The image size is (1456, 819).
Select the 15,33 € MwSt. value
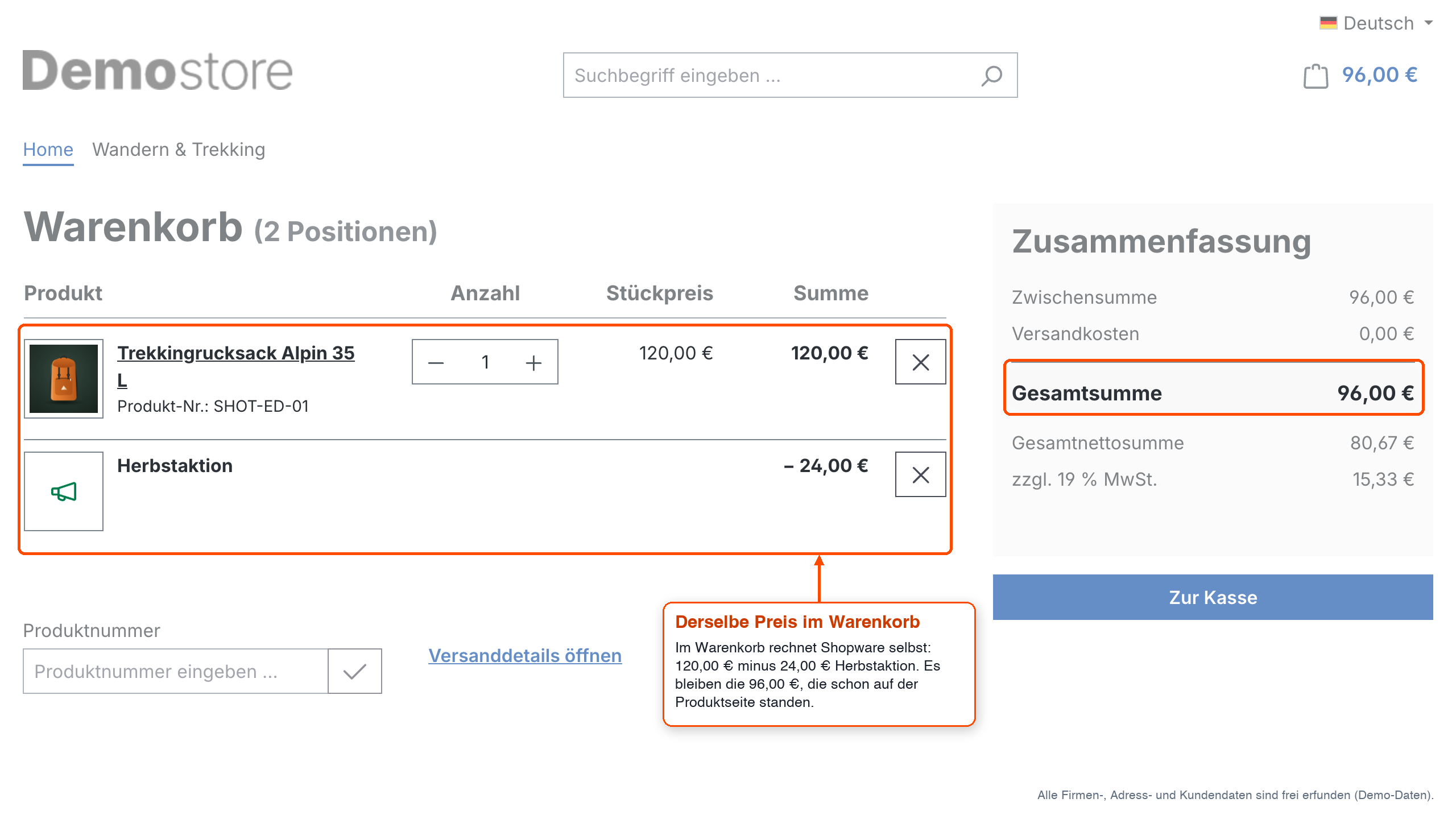(1383, 479)
